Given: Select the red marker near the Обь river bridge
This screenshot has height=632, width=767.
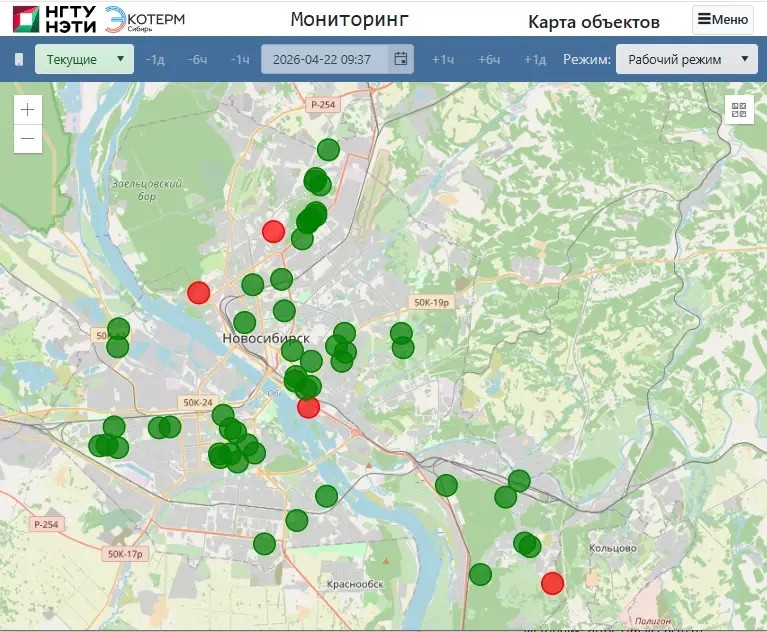Looking at the screenshot, I should pyautogui.click(x=309, y=407).
